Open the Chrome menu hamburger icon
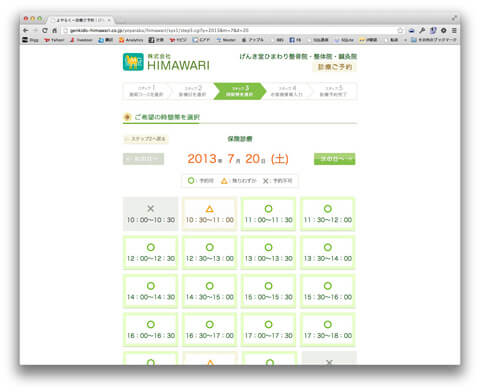The width and height of the screenshot is (480, 392). pyautogui.click(x=454, y=30)
